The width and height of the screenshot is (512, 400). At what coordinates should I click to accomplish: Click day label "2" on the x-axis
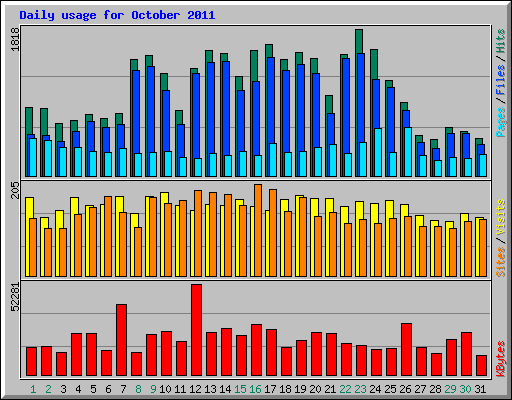[48, 389]
